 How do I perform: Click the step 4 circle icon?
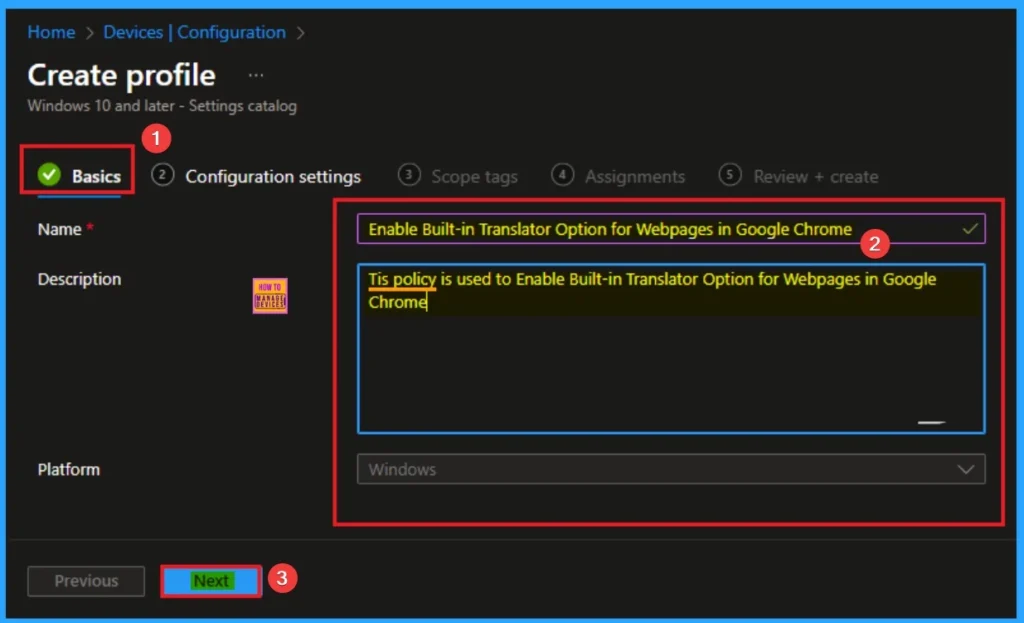pos(562,174)
